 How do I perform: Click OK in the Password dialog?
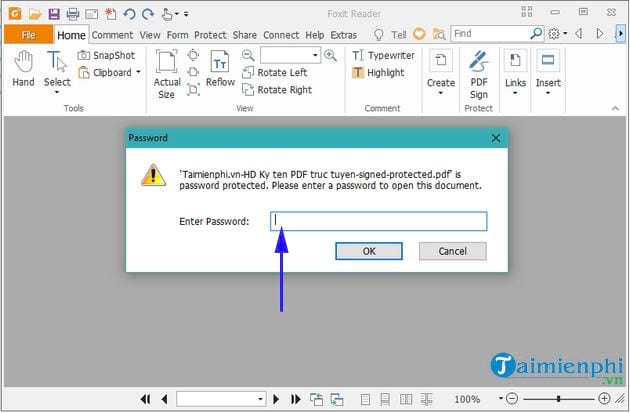(369, 251)
